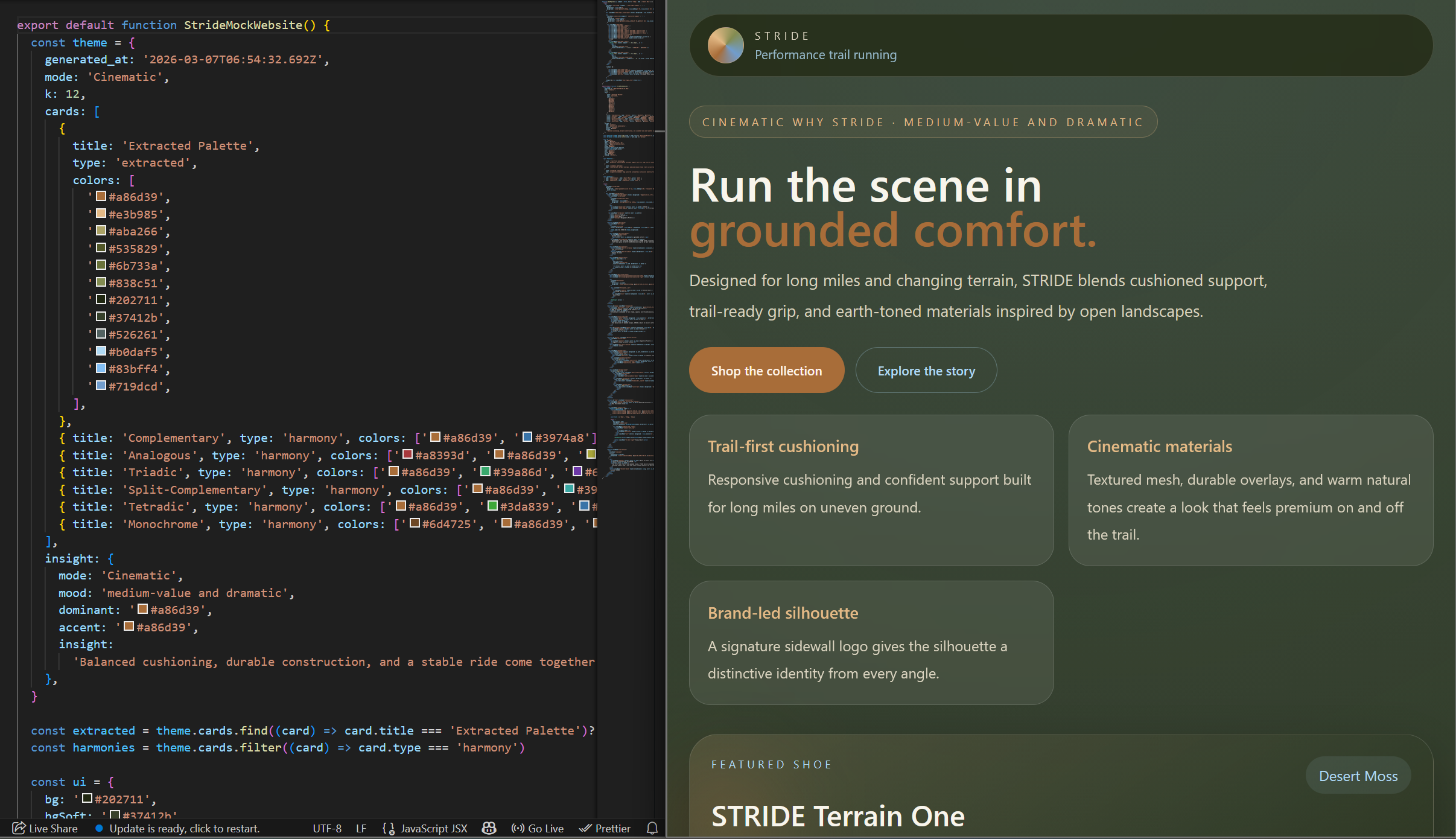Click Update is ready restart message
The width and height of the screenshot is (1456, 839).
pos(184,828)
